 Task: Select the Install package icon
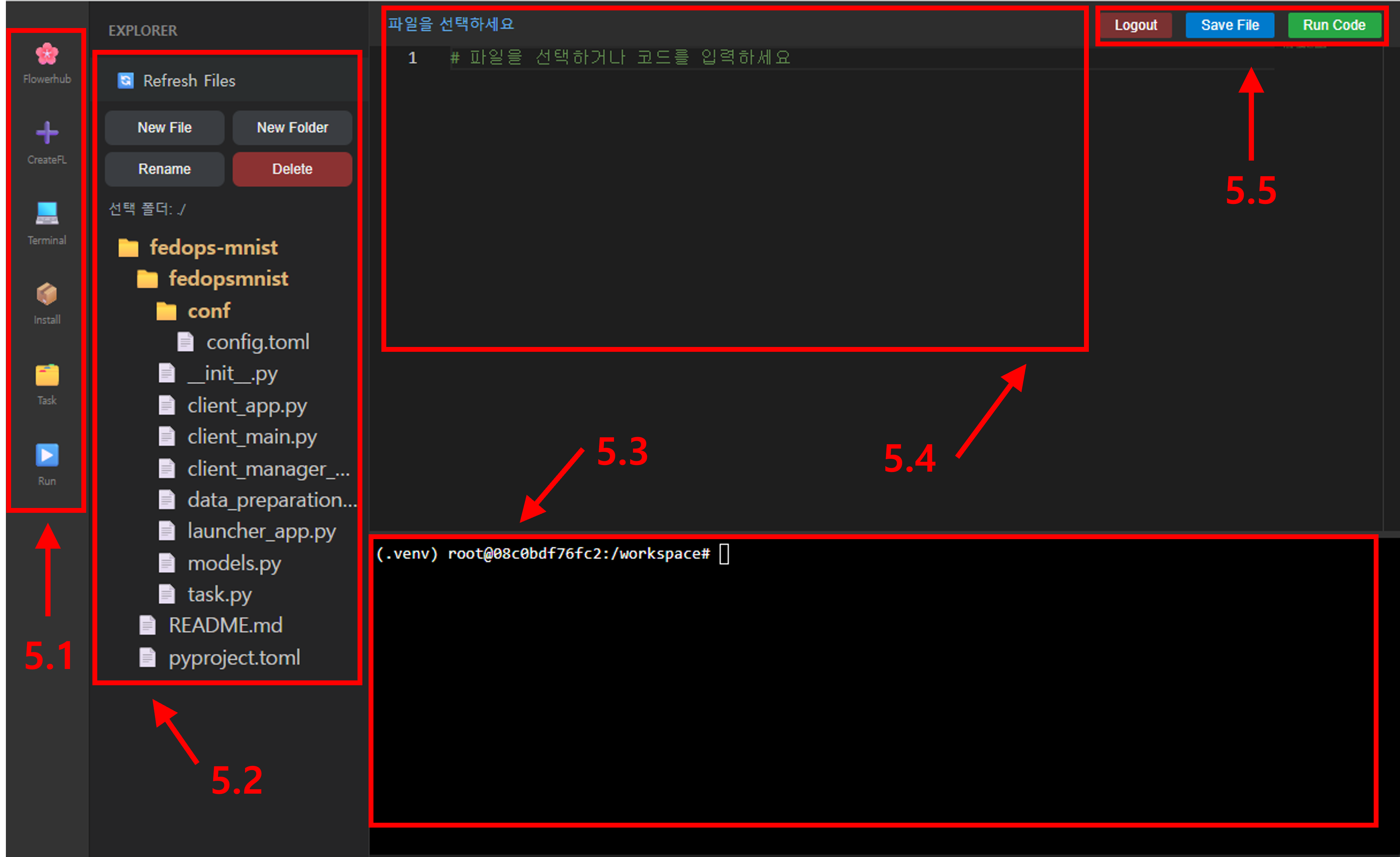(47, 294)
